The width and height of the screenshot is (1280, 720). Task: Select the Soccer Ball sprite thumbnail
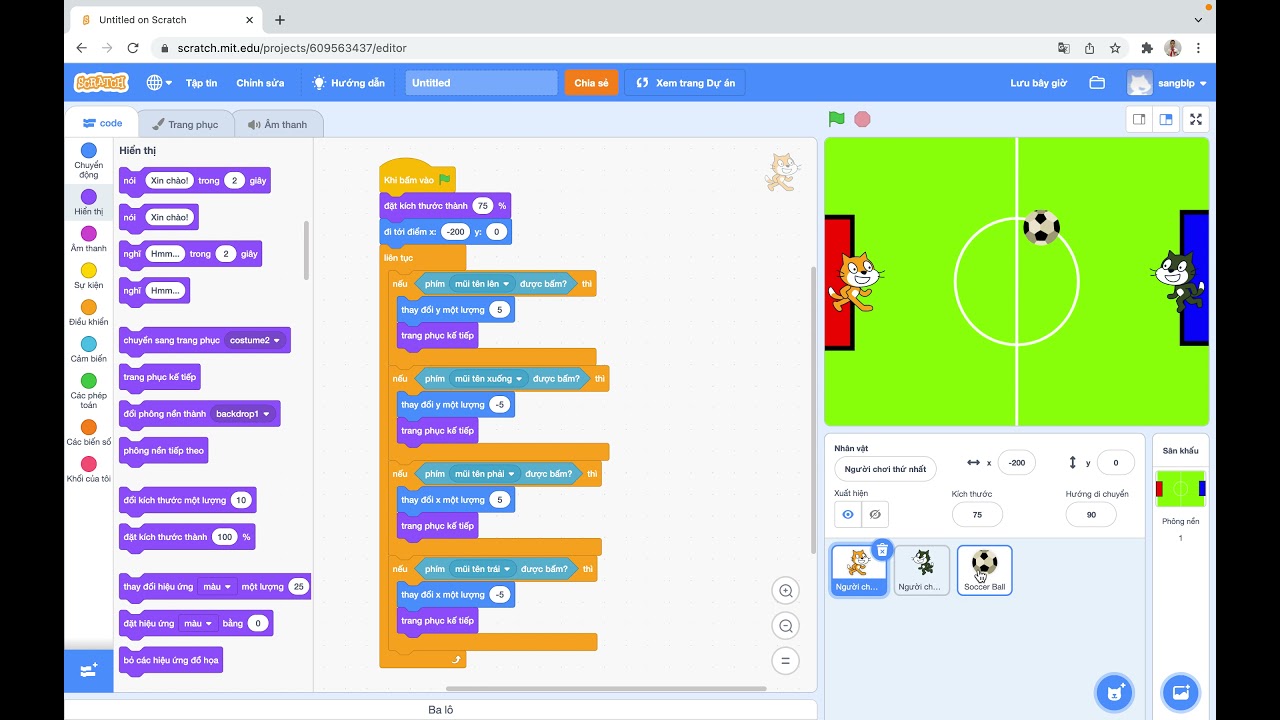(985, 570)
